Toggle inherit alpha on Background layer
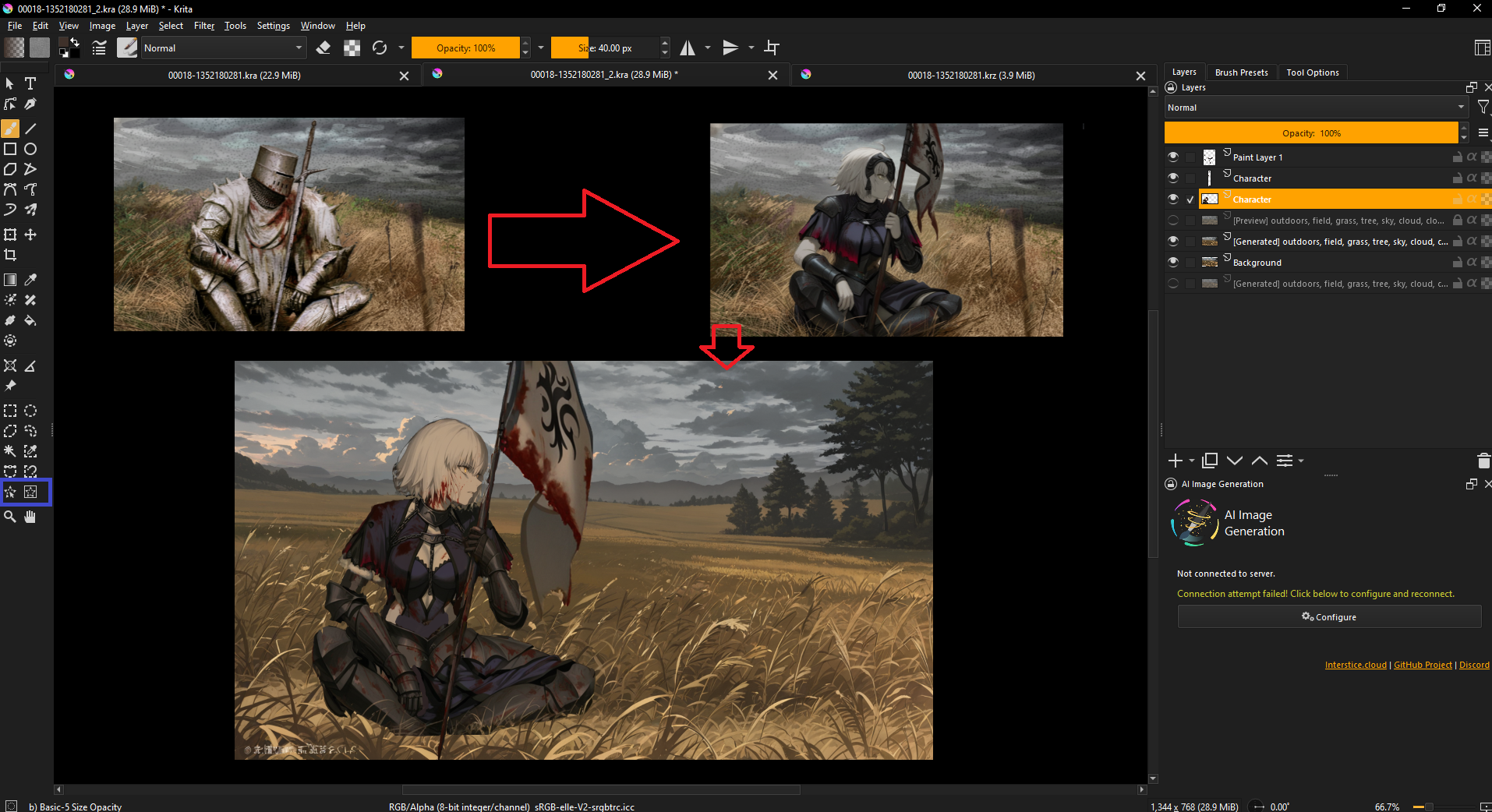1492x812 pixels. click(1472, 262)
